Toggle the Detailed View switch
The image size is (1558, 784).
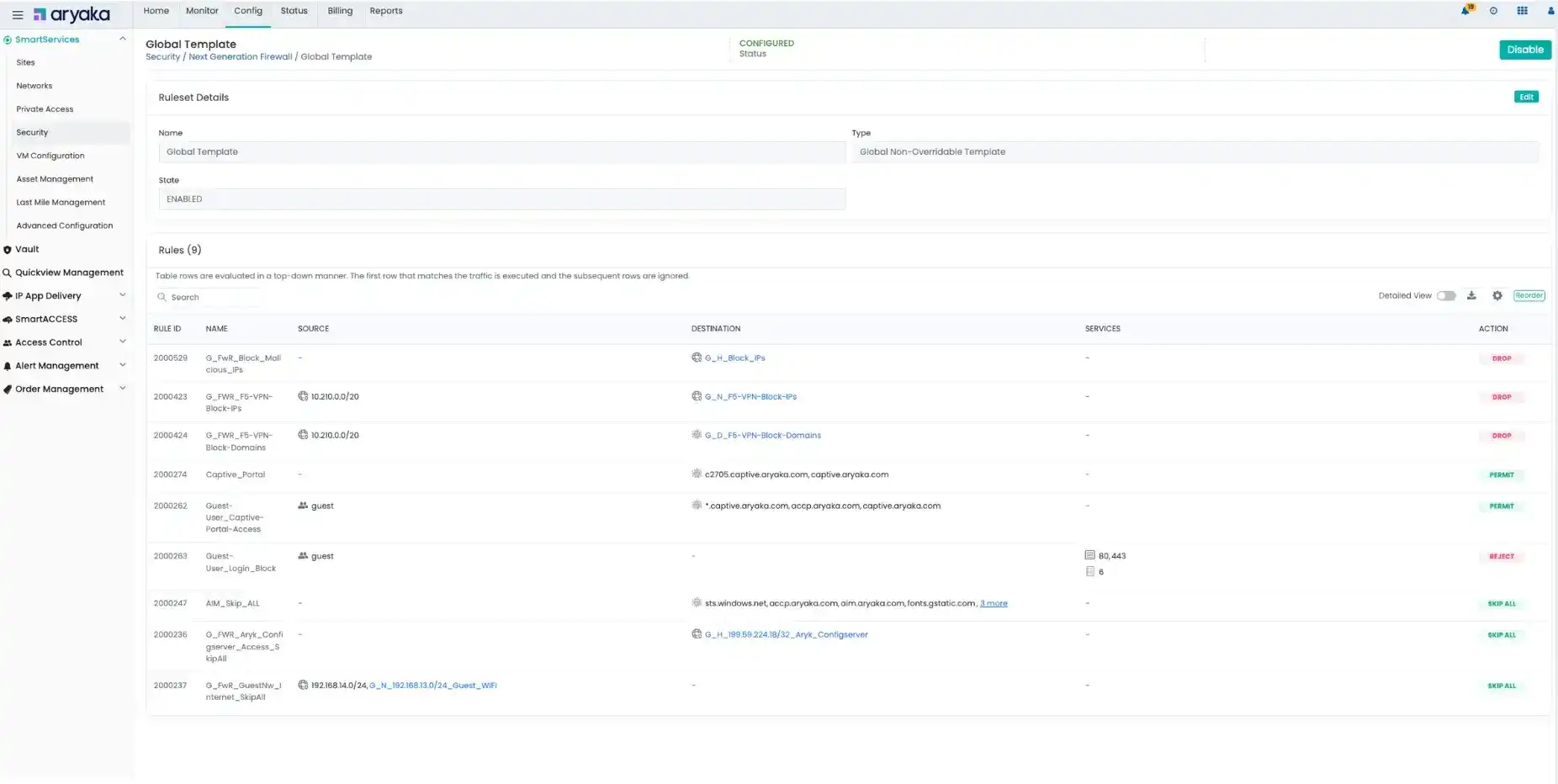point(1446,295)
